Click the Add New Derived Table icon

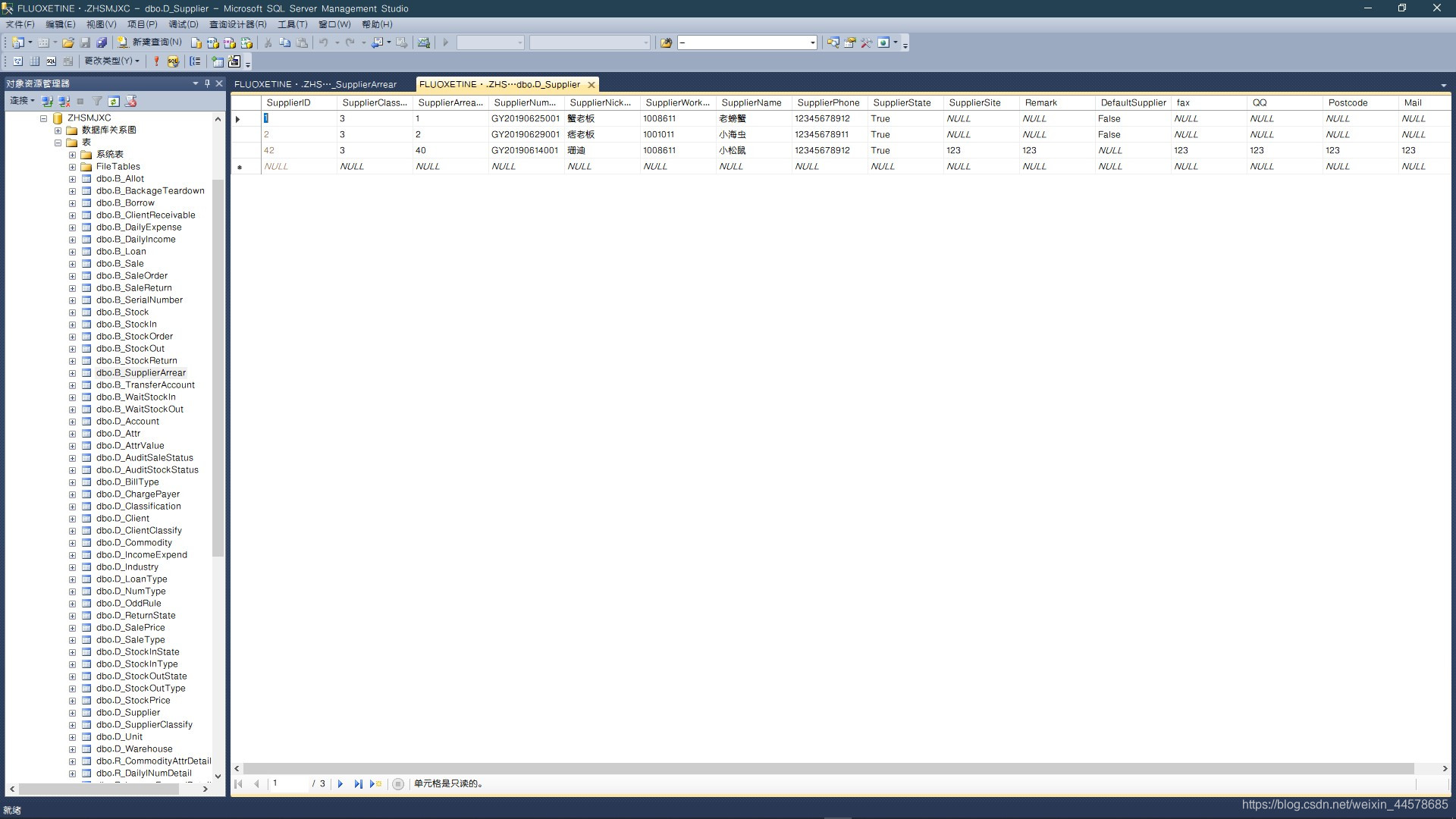point(234,61)
